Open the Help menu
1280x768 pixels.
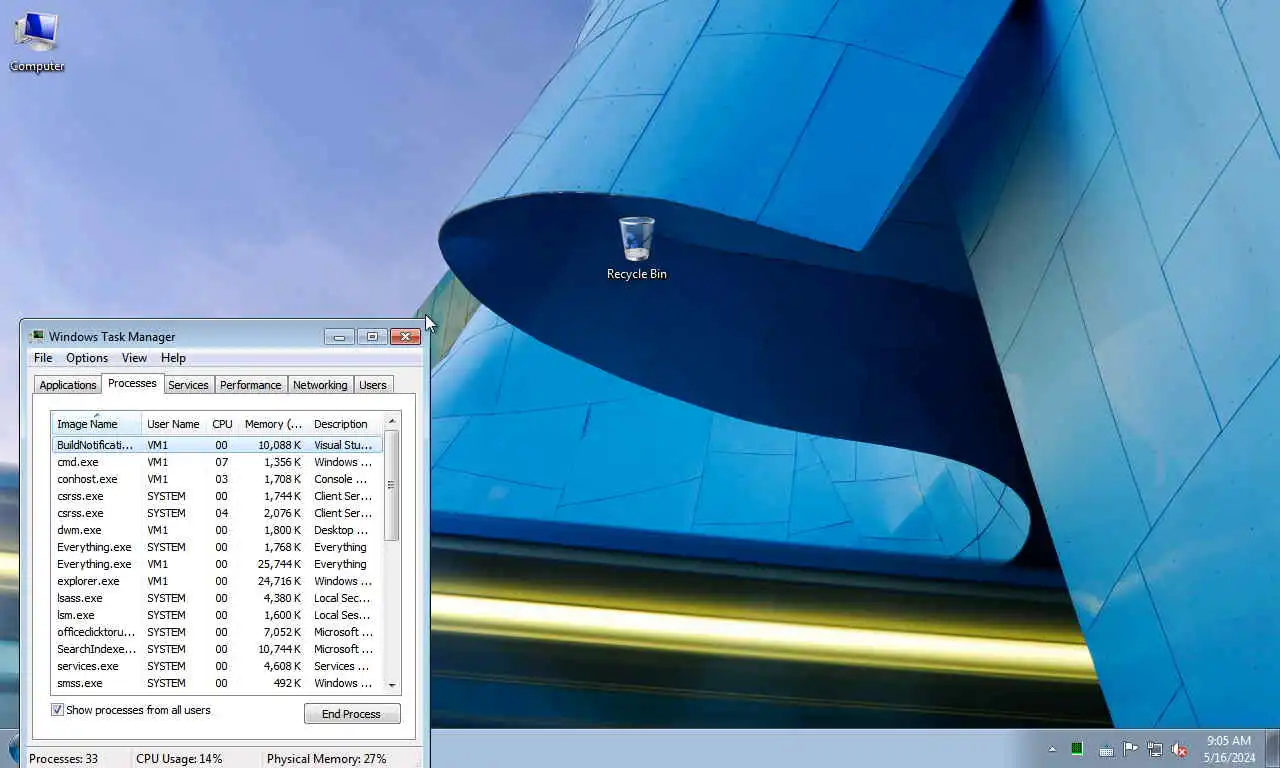[173, 358]
